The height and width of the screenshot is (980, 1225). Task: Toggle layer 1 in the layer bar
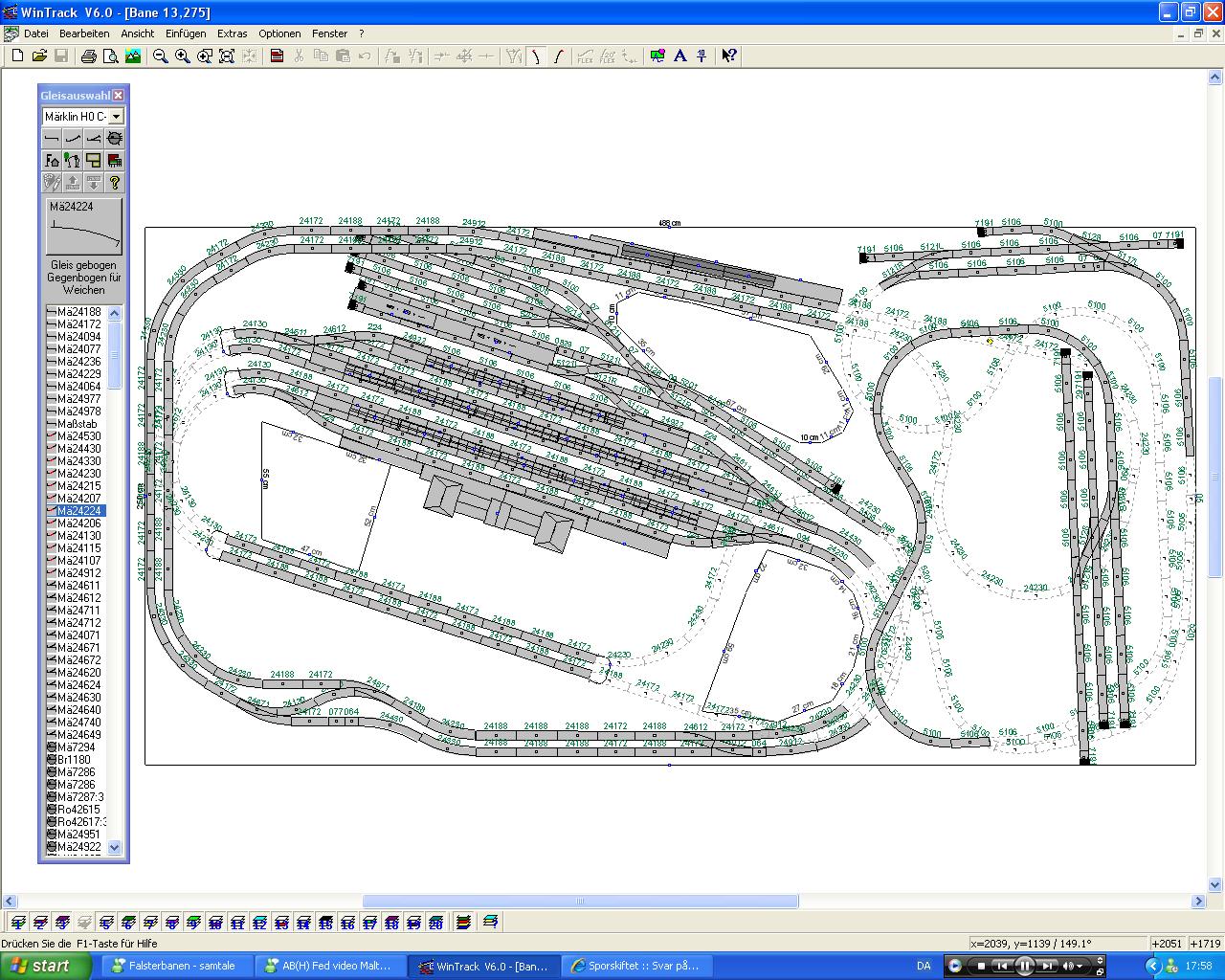tap(17, 923)
